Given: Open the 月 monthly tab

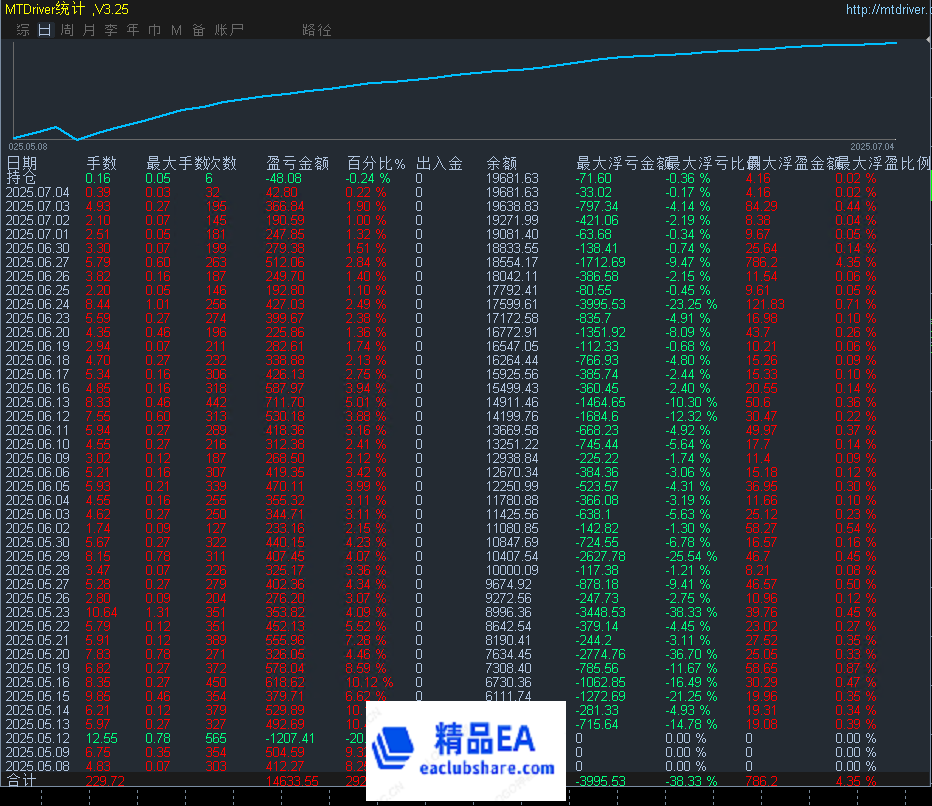Looking at the screenshot, I should click(x=89, y=30).
